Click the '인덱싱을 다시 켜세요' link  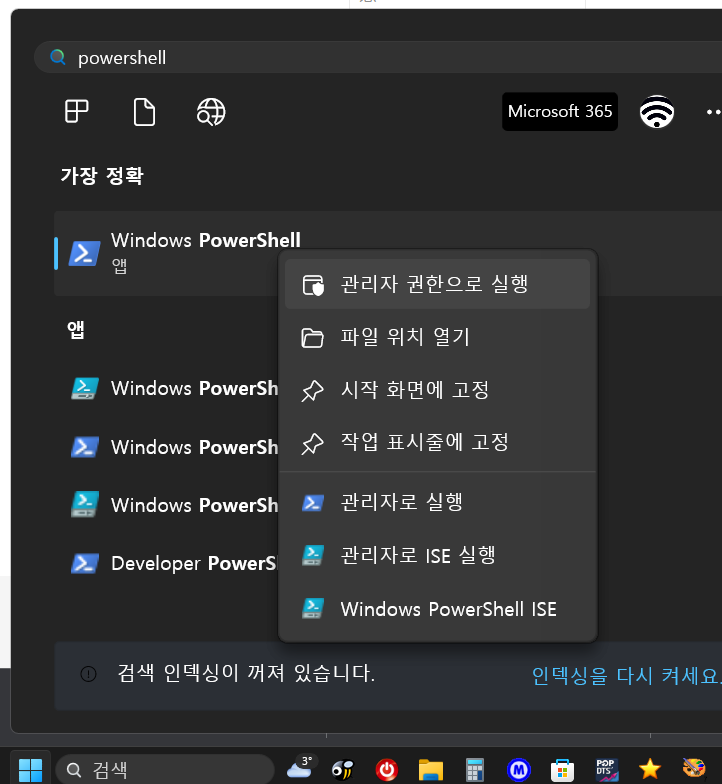(626, 676)
